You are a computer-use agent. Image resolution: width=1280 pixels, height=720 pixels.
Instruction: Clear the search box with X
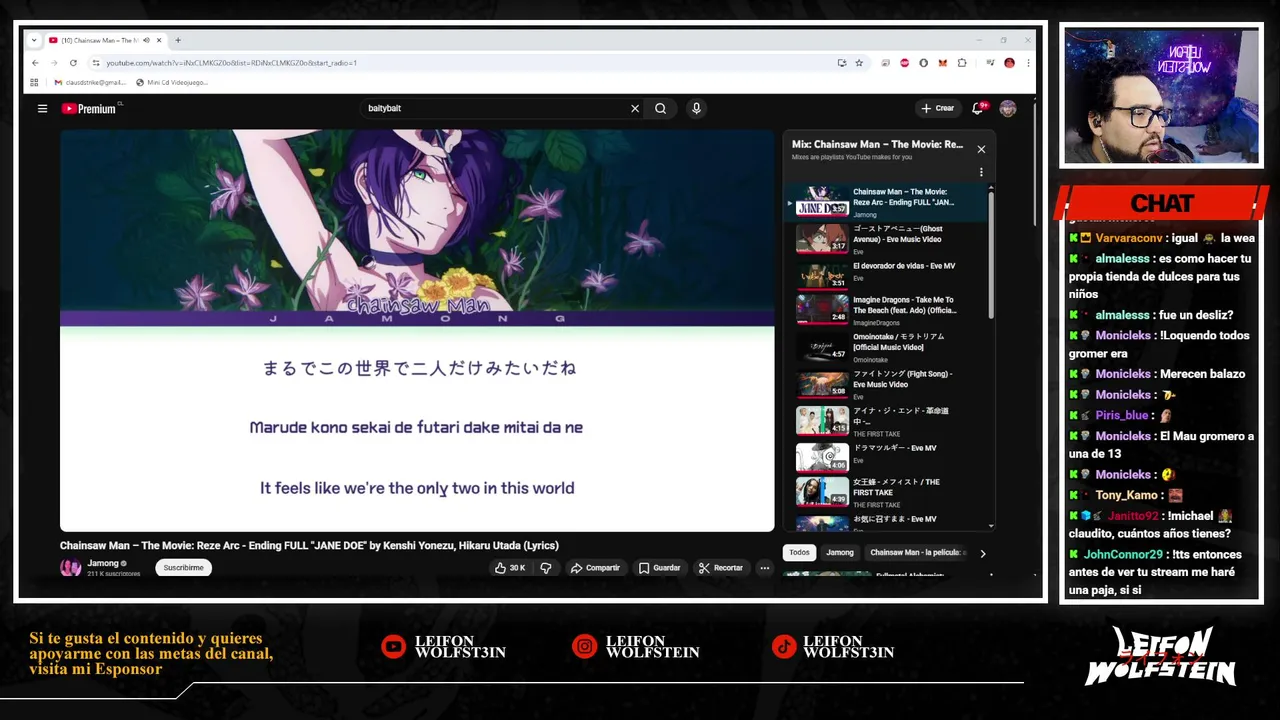(634, 108)
